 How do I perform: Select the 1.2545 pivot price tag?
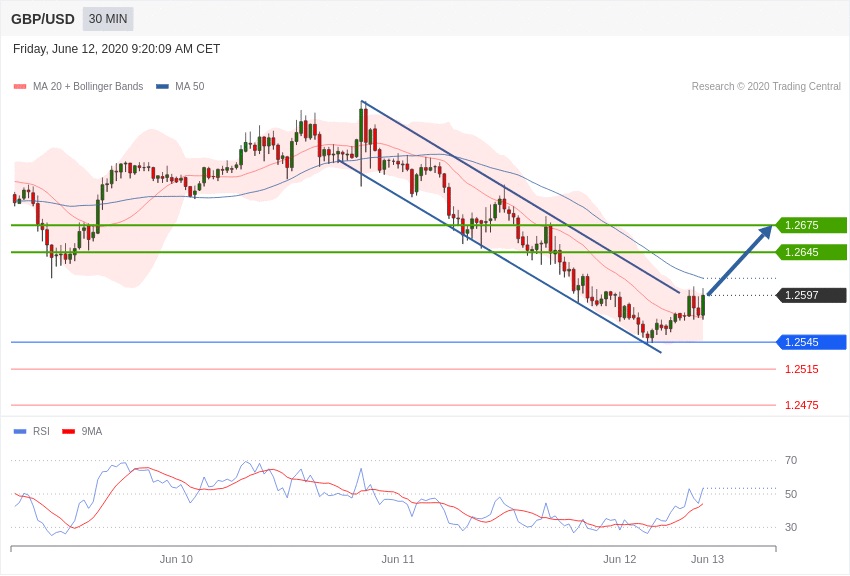[811, 342]
